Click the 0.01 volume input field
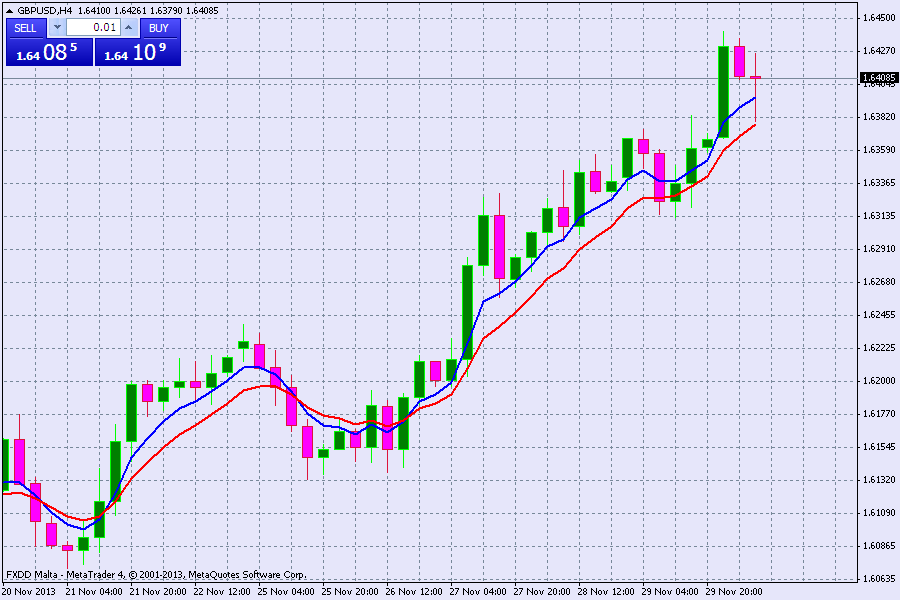This screenshot has width=900, height=600. (x=92, y=28)
